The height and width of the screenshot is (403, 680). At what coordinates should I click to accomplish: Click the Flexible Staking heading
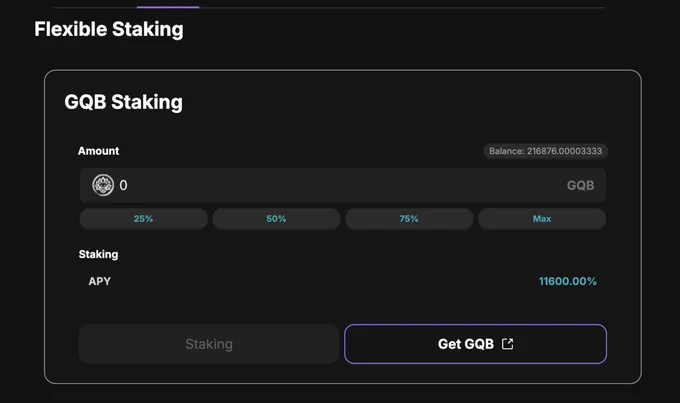click(x=109, y=29)
